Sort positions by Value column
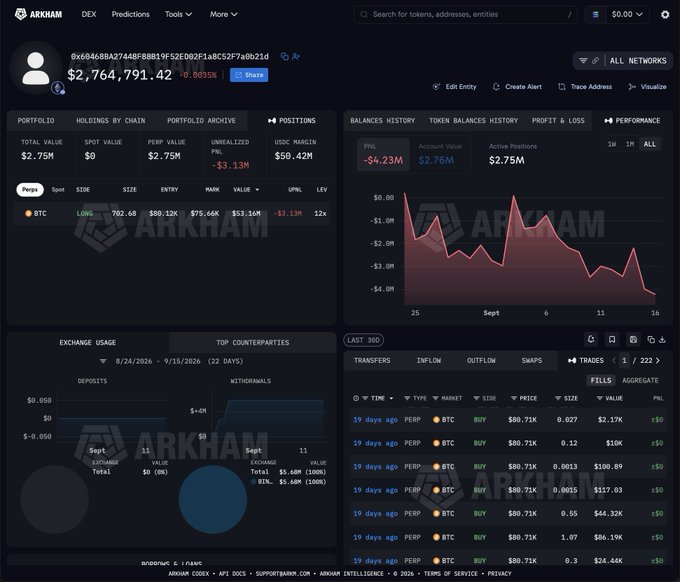This screenshot has width=680, height=582. click(246, 190)
